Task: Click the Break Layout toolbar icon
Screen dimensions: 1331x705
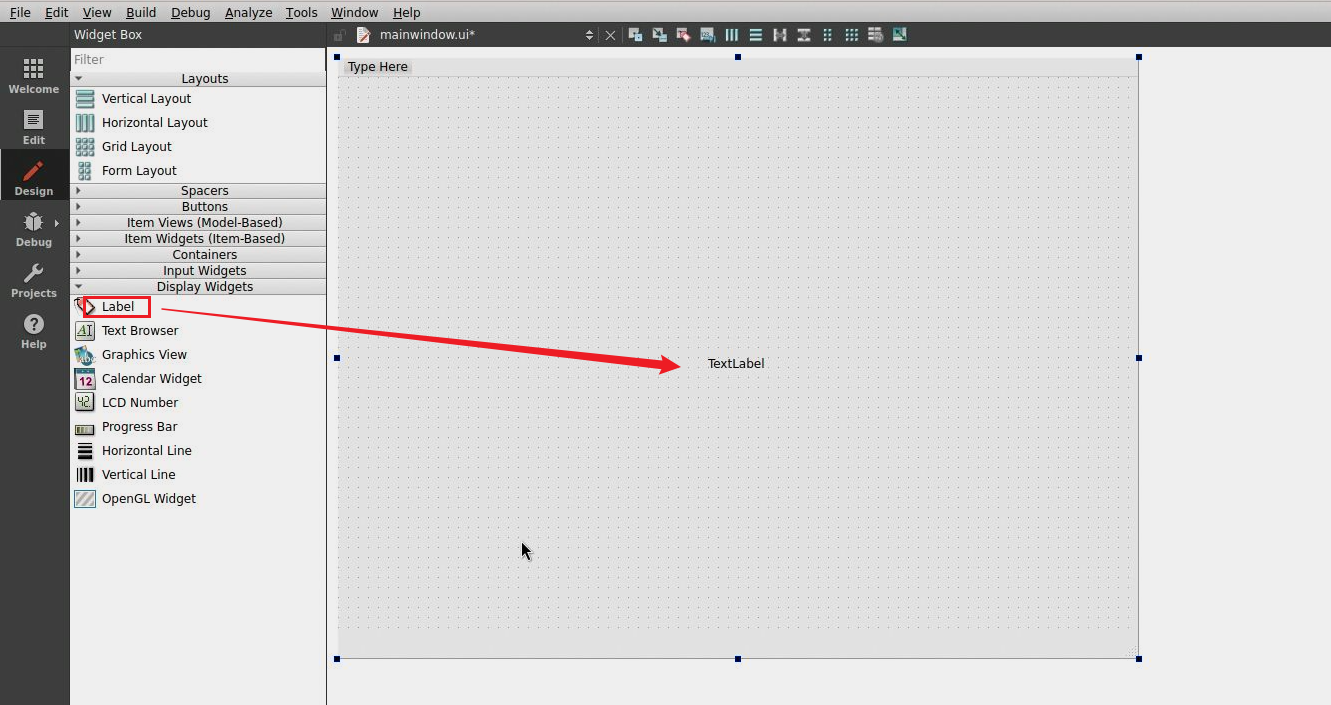Action: point(876,35)
